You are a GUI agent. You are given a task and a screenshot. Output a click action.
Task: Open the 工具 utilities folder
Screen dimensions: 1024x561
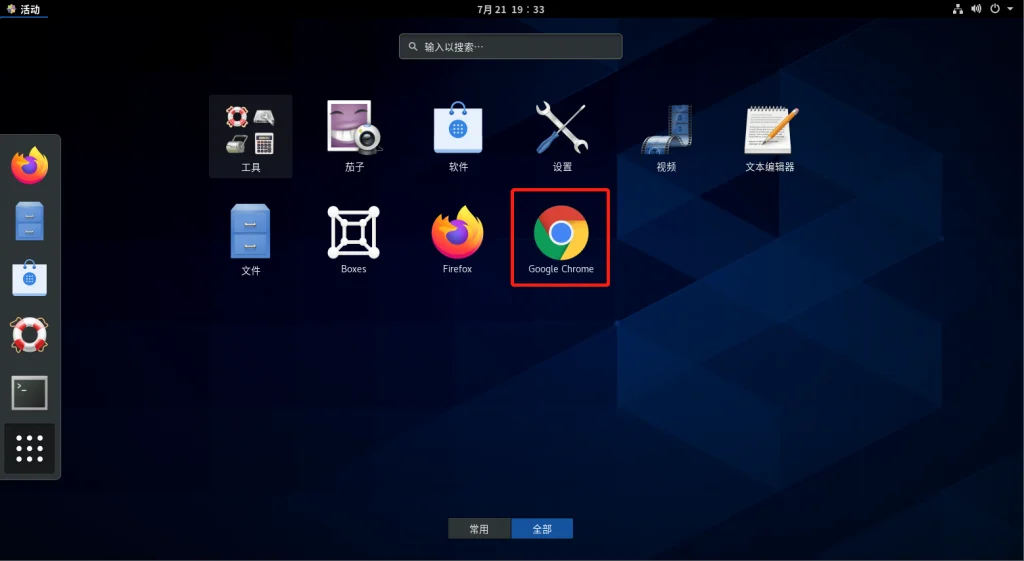pos(250,136)
